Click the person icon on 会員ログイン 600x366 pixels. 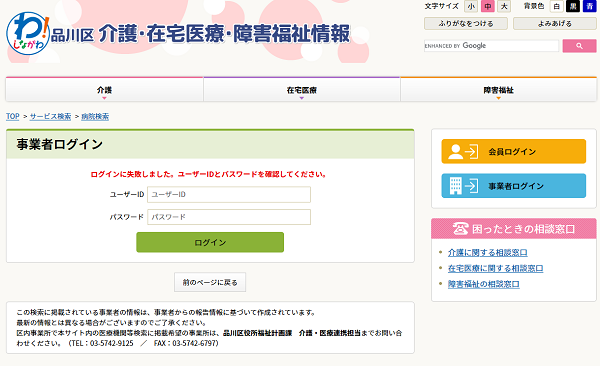[455, 152]
